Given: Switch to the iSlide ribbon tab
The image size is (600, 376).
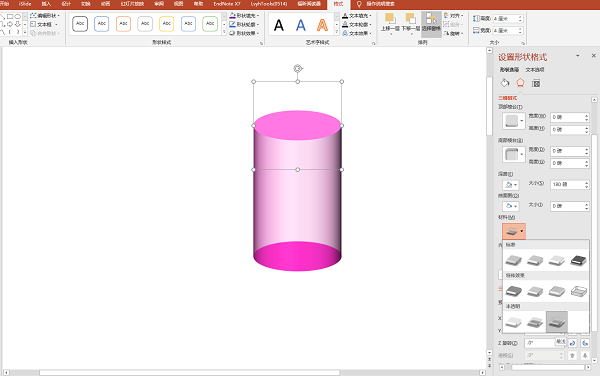Looking at the screenshot, I should click(25, 4).
